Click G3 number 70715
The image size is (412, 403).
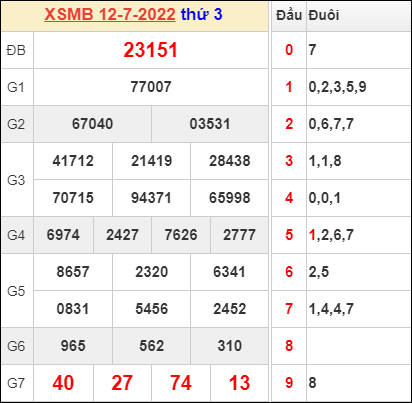pos(73,198)
